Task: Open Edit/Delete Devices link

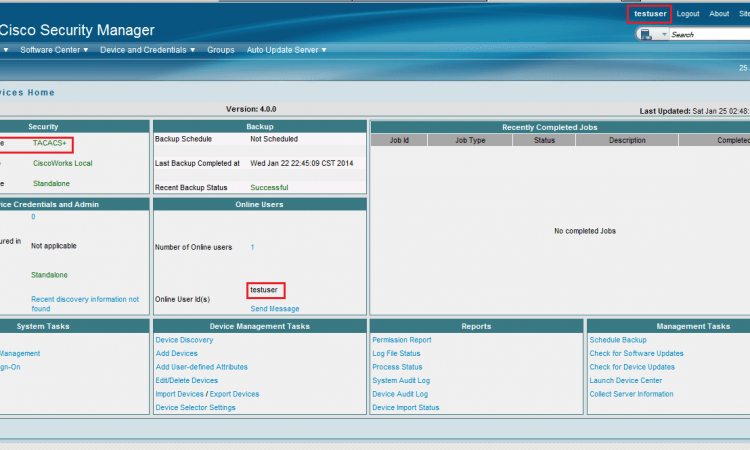Action: tap(187, 381)
